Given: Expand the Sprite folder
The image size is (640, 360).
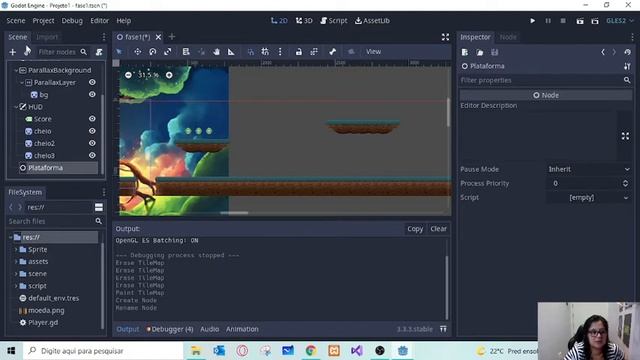Looking at the screenshot, I should point(16,249).
